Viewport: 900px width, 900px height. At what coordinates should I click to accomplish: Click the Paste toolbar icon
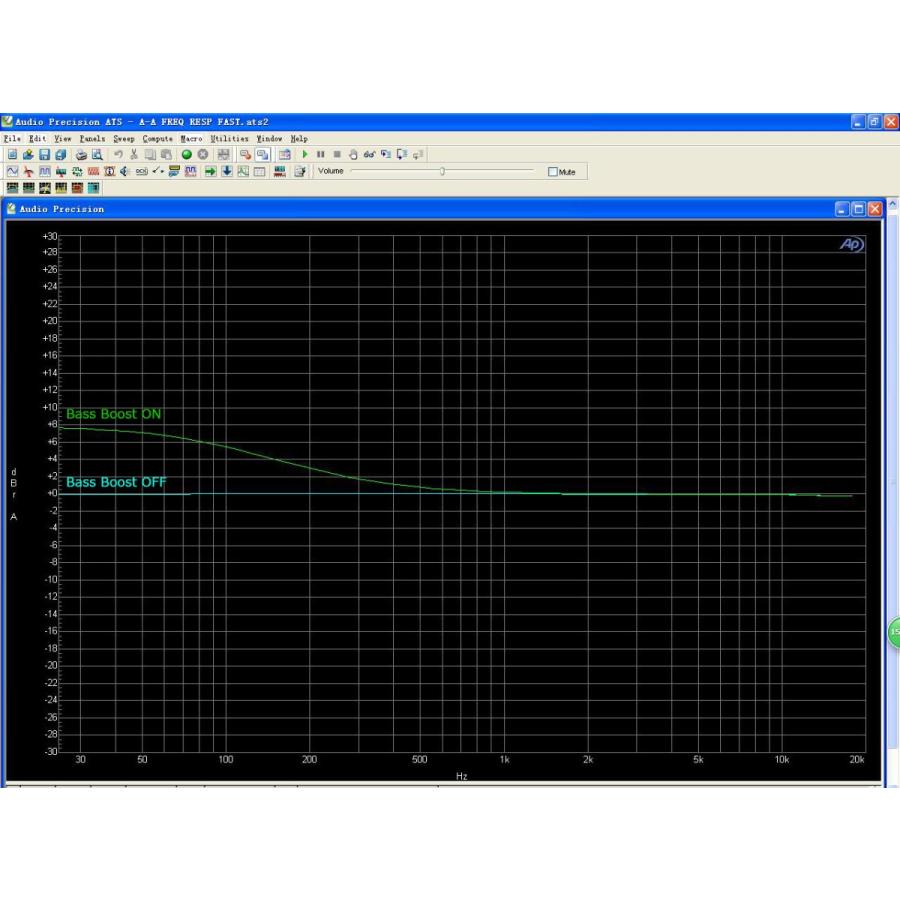click(x=166, y=154)
